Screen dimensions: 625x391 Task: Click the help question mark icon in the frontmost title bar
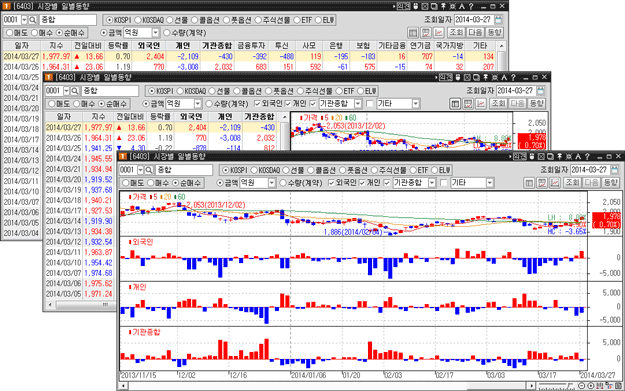587,157
